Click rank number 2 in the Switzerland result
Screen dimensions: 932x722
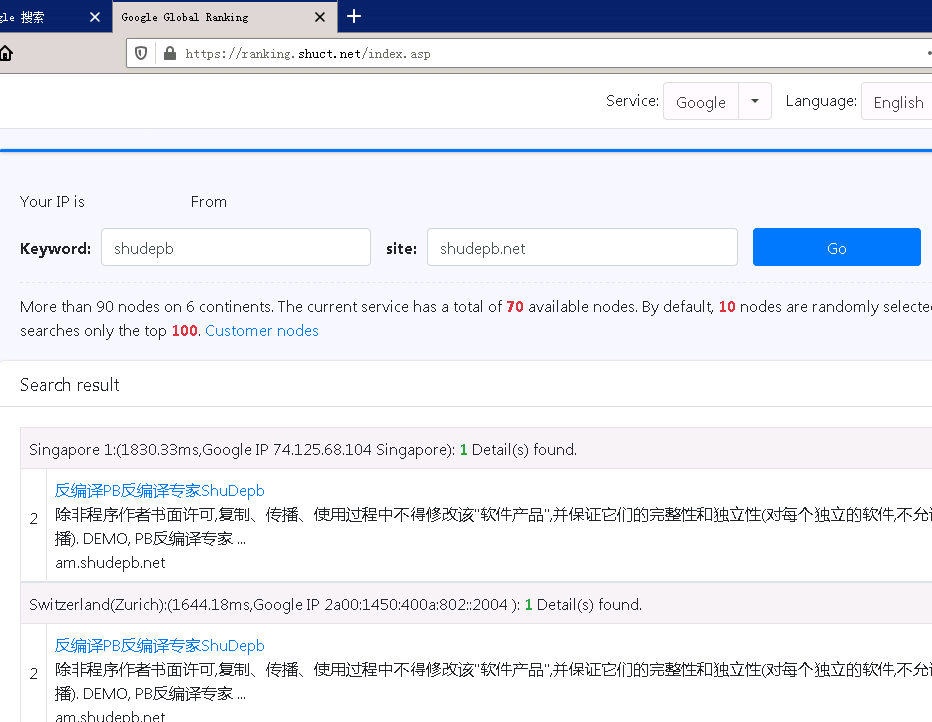34,673
